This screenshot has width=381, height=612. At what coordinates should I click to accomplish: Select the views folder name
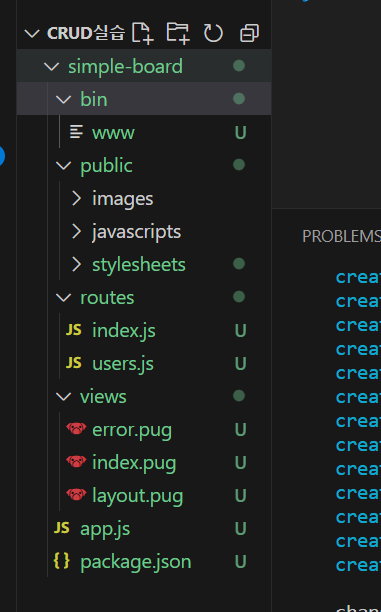[103, 397]
